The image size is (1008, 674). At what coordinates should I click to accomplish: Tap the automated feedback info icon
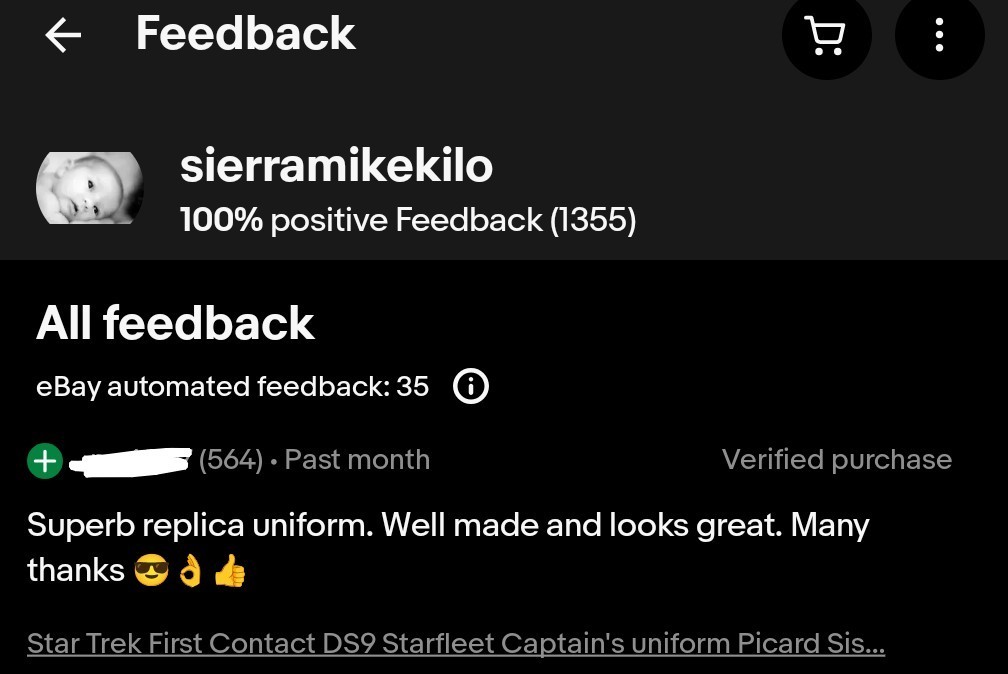(x=471, y=386)
